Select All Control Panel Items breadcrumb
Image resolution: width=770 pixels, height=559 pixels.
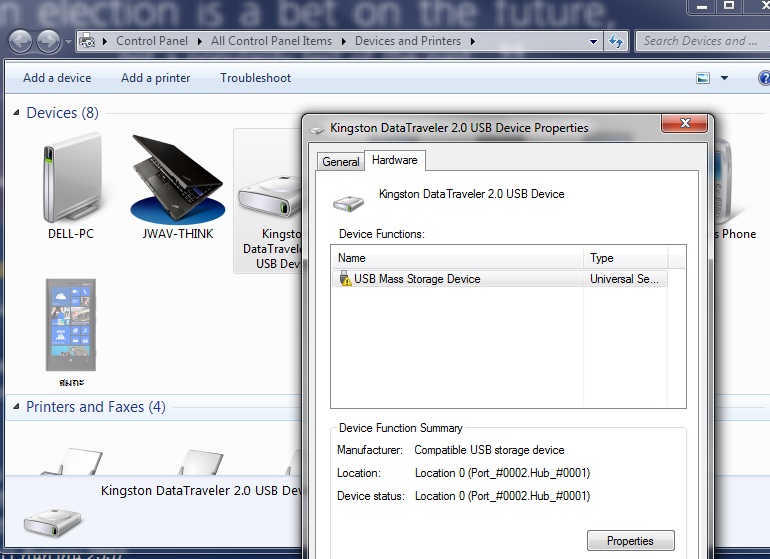click(x=271, y=41)
